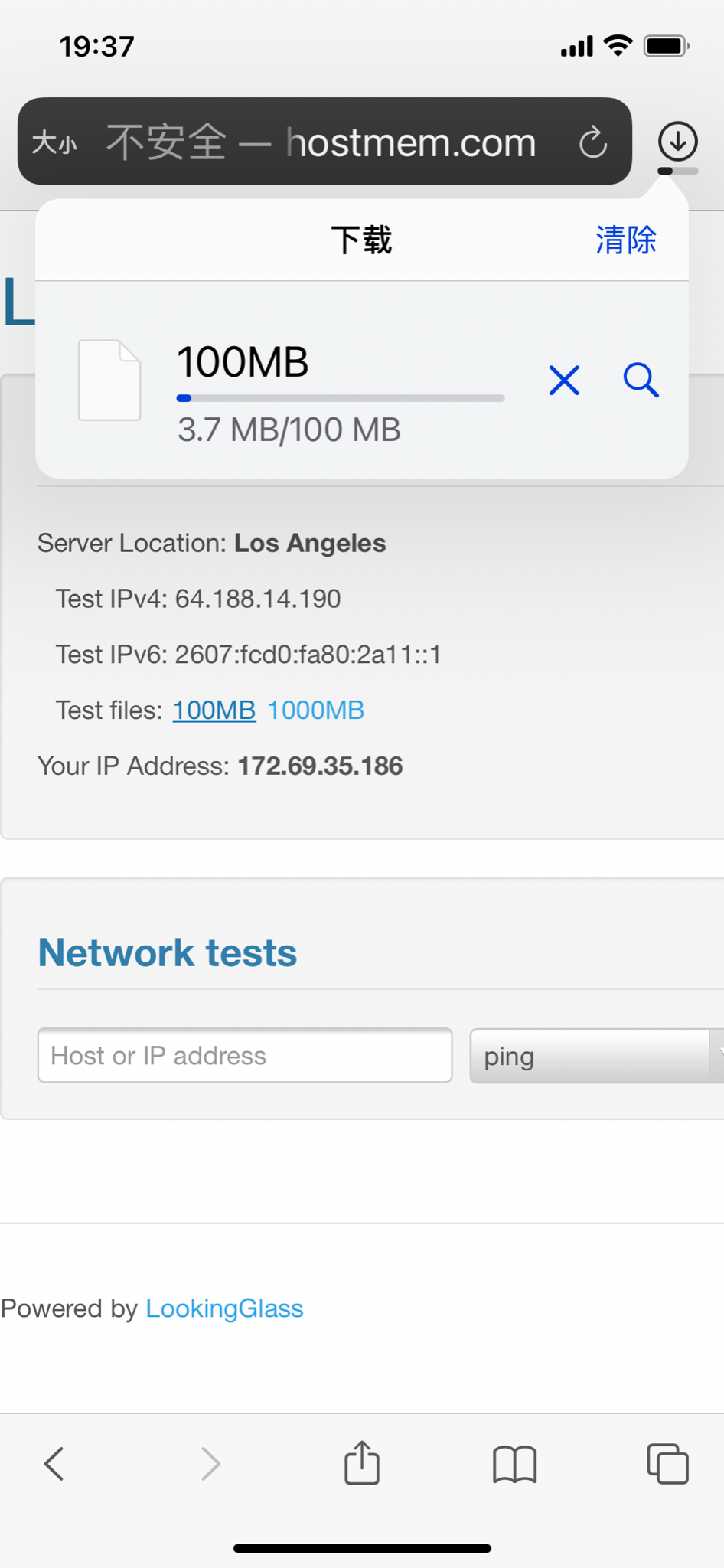Screen dimensions: 724x1568
Task: Download the 1000MB test file
Action: pos(315,710)
